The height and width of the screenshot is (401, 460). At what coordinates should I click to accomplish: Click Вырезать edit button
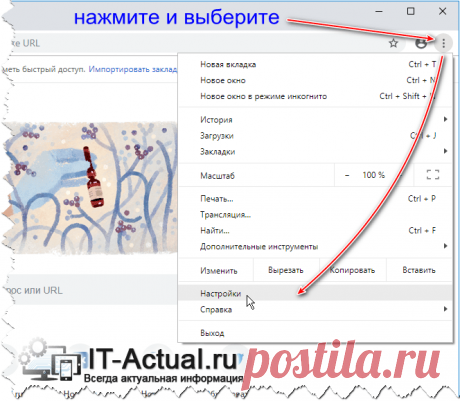click(286, 270)
